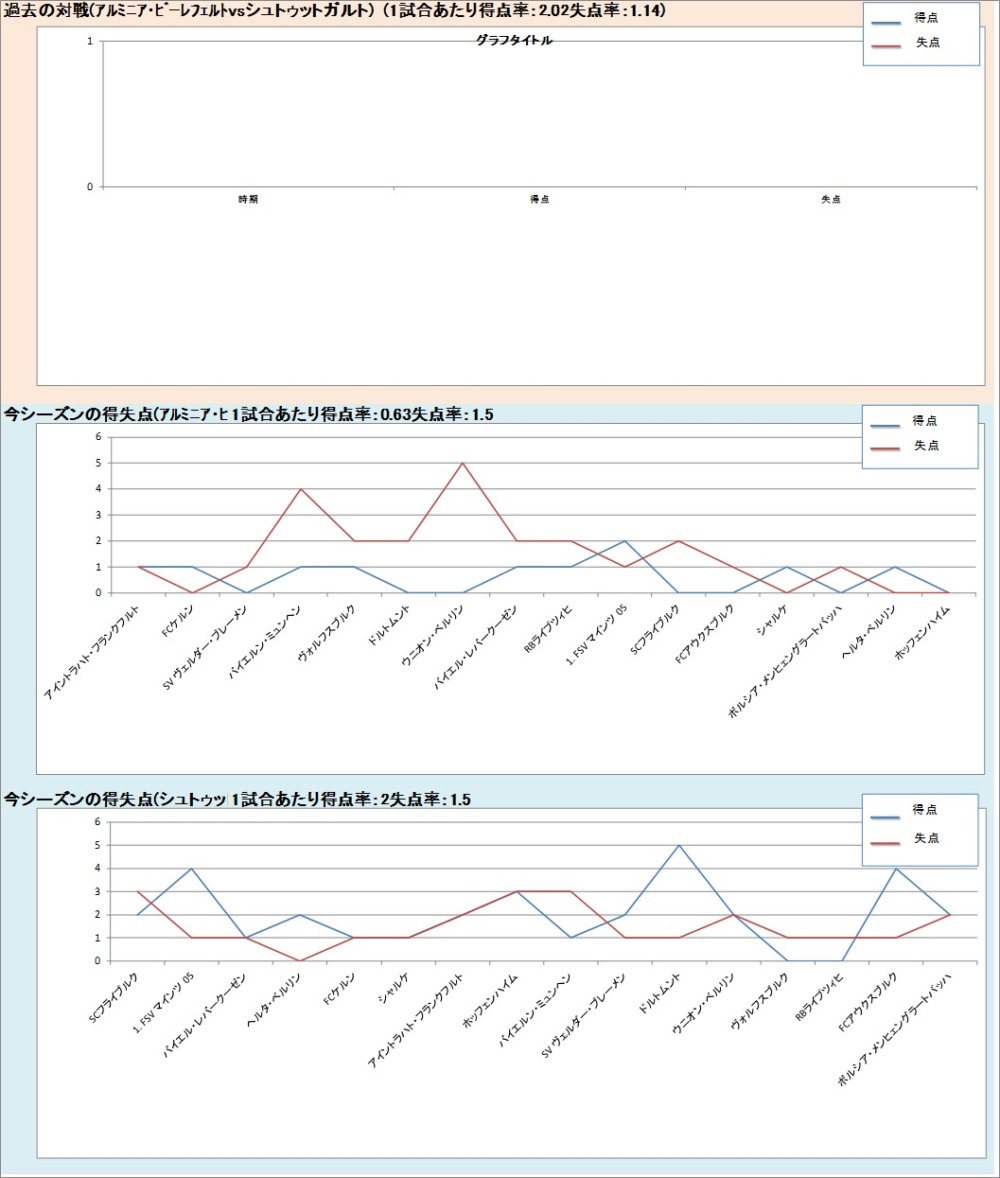The width and height of the screenshot is (1000, 1178).
Task: Select ボルシア・メンヒェングラートバッハ label in the シュトゥッ chart
Action: tap(894, 1029)
